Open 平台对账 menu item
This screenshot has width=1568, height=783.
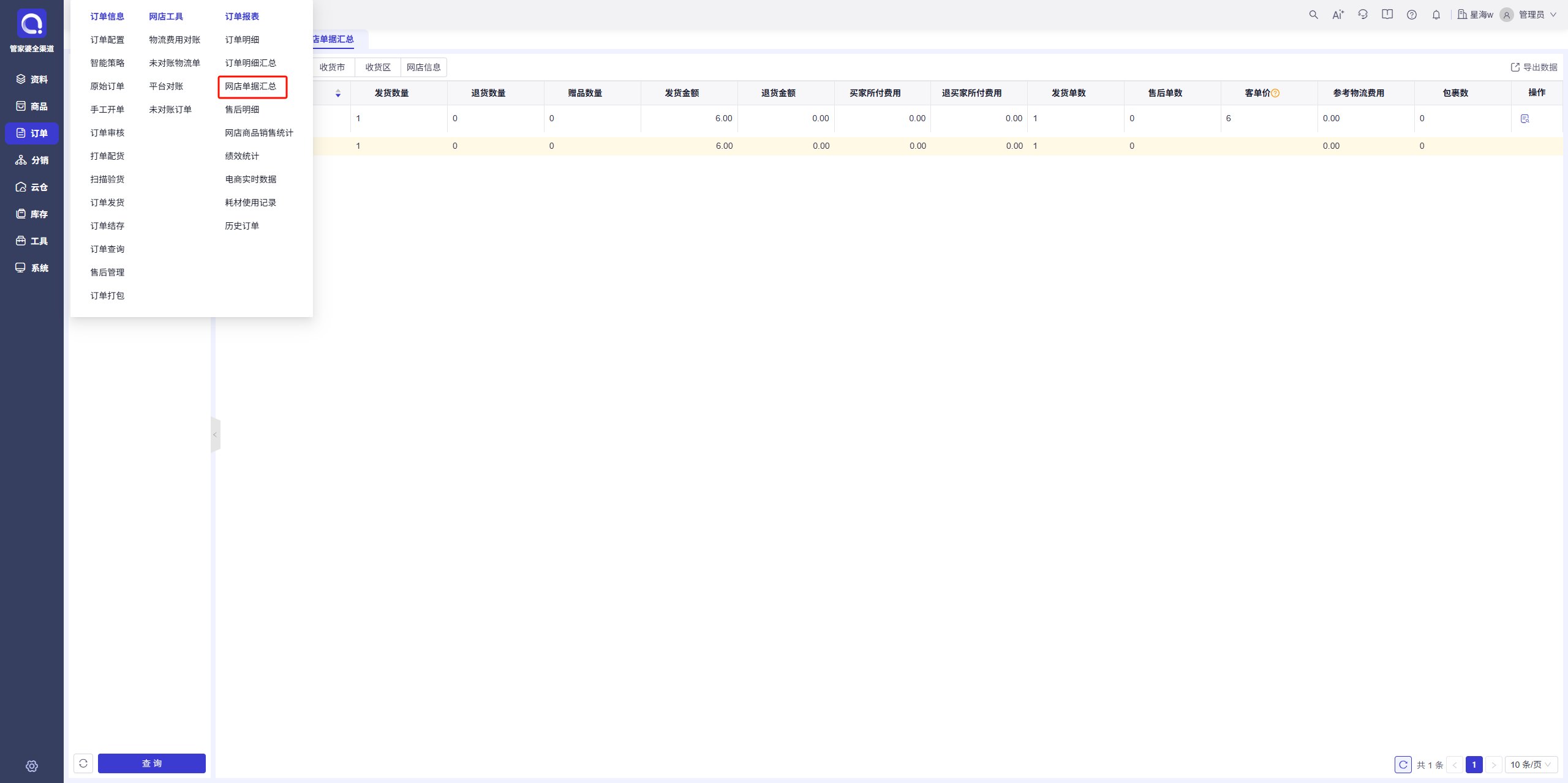point(166,86)
